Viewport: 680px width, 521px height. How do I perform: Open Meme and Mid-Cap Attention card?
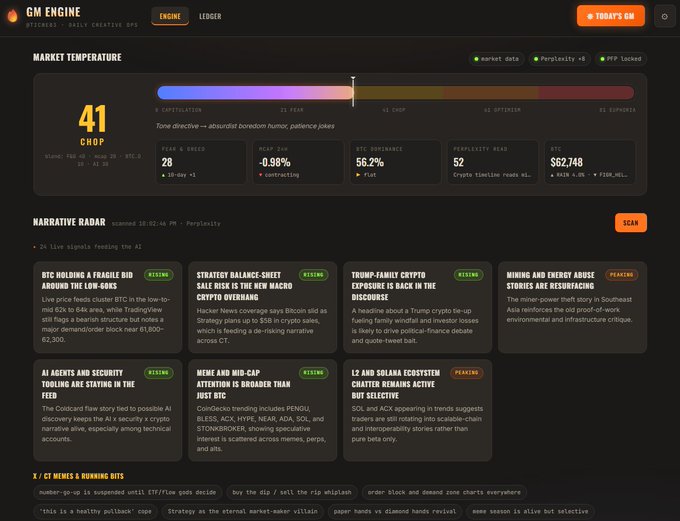(x=262, y=410)
